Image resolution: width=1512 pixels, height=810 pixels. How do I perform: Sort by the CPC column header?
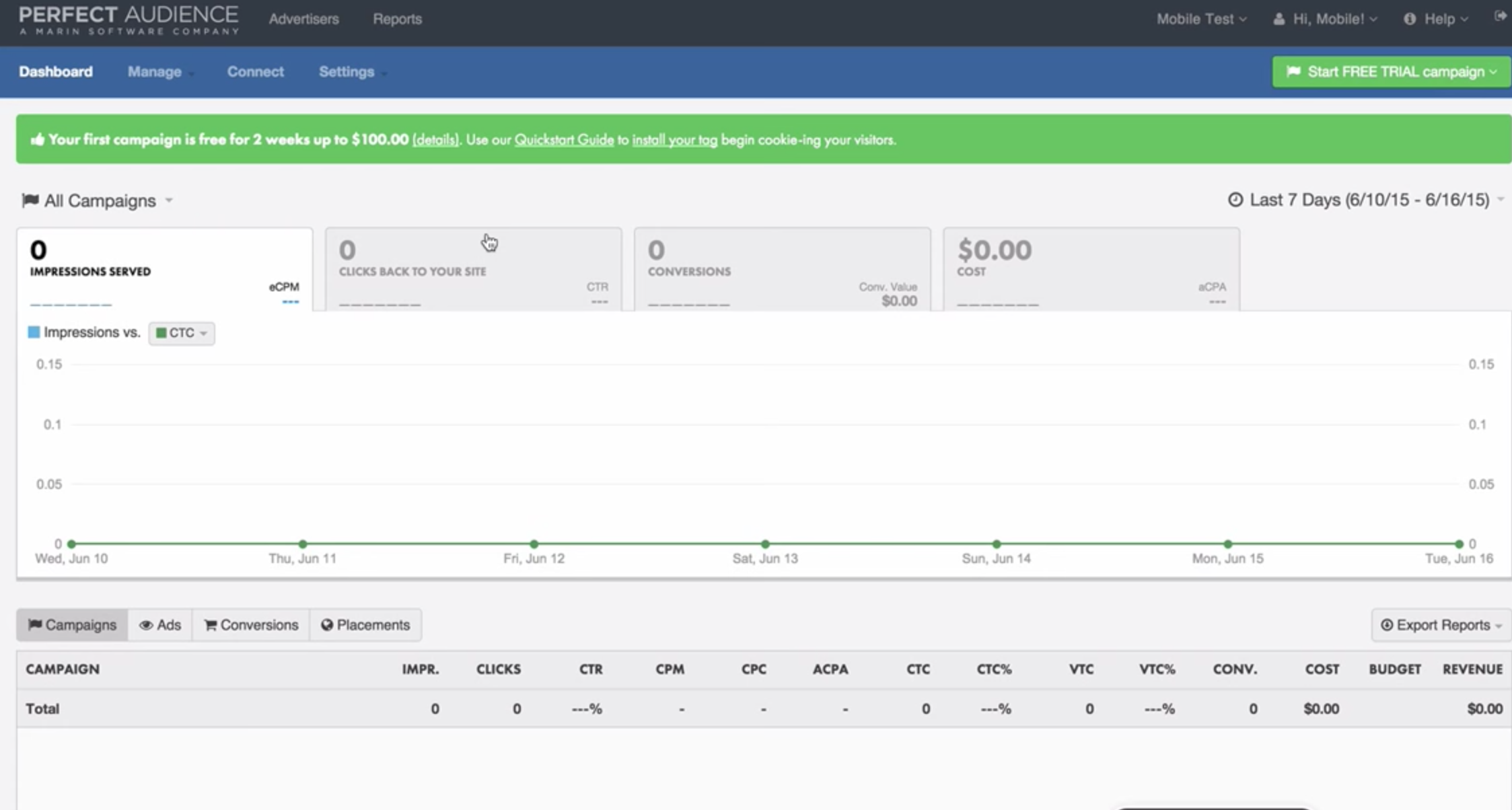754,669
